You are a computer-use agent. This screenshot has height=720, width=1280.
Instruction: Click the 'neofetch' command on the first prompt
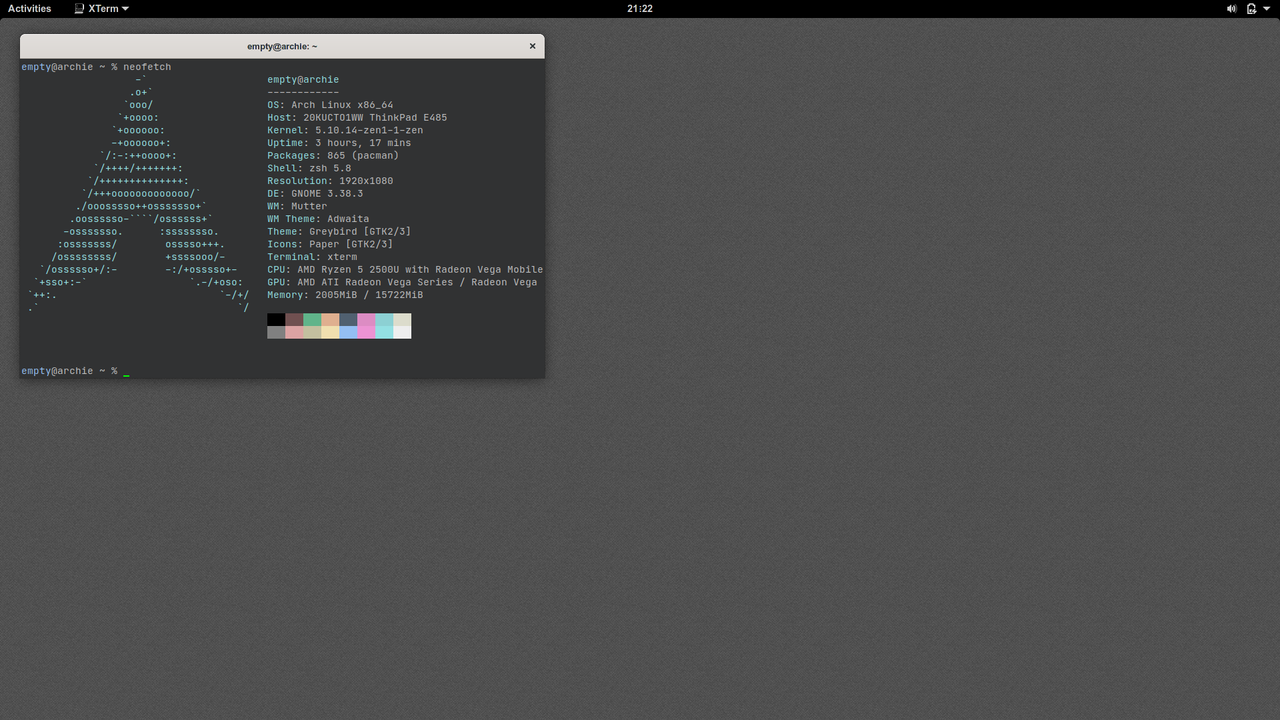pos(147,67)
